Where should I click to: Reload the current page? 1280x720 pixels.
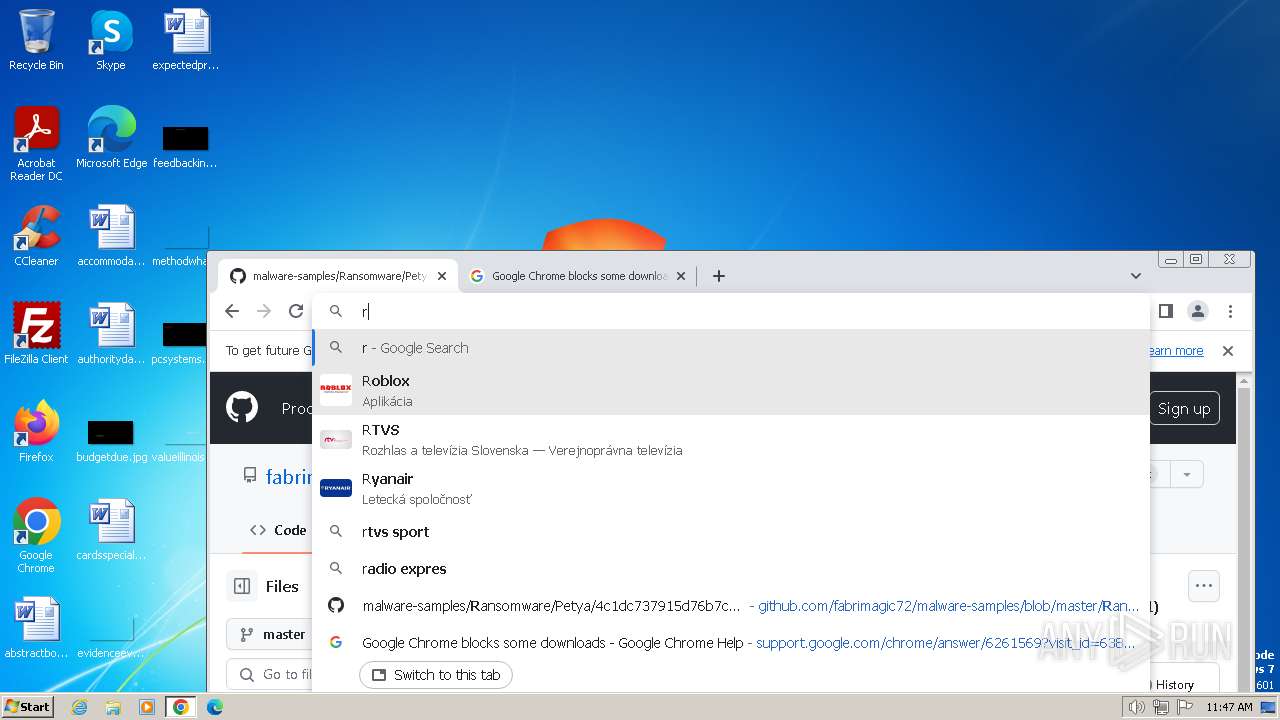pyautogui.click(x=296, y=311)
